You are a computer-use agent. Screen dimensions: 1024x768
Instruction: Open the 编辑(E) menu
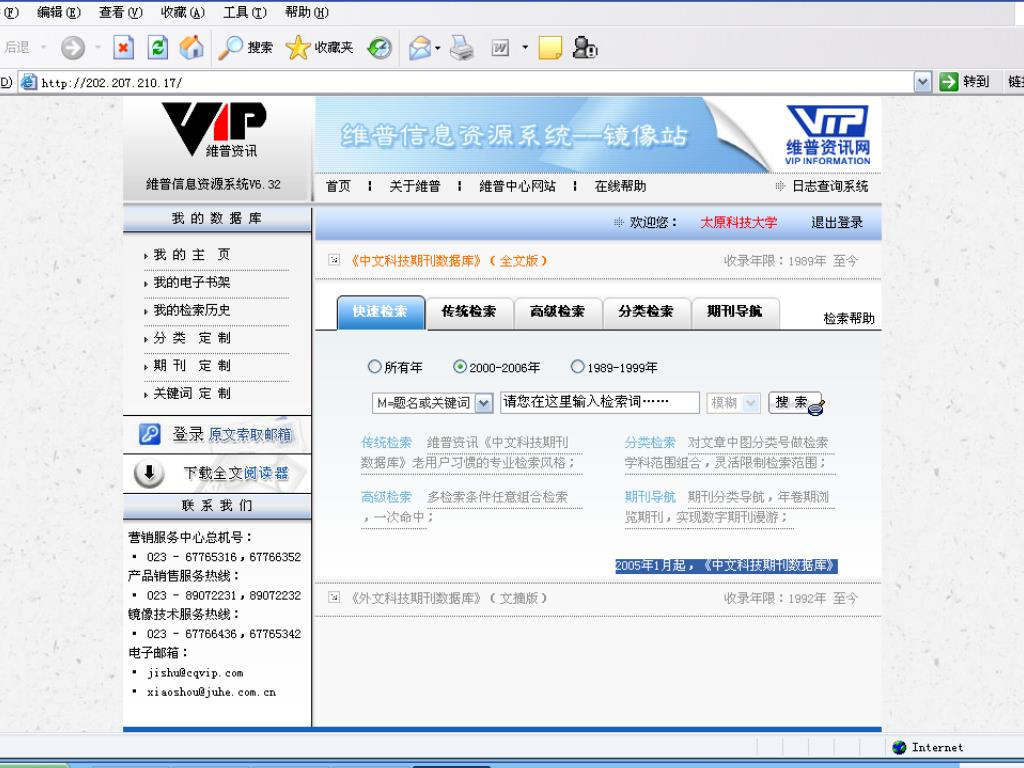coord(59,12)
